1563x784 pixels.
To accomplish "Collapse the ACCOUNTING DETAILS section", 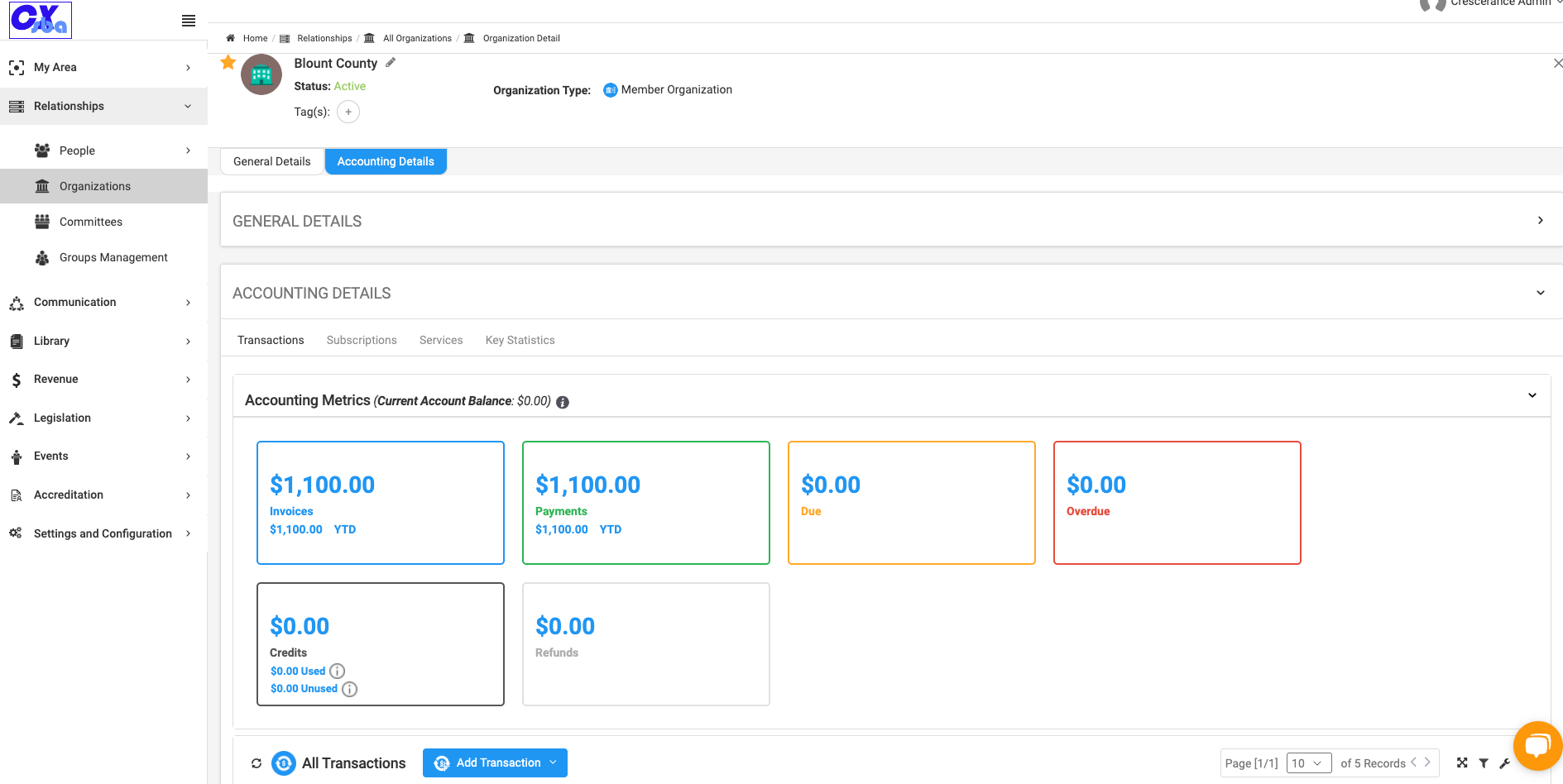I will [x=1541, y=293].
